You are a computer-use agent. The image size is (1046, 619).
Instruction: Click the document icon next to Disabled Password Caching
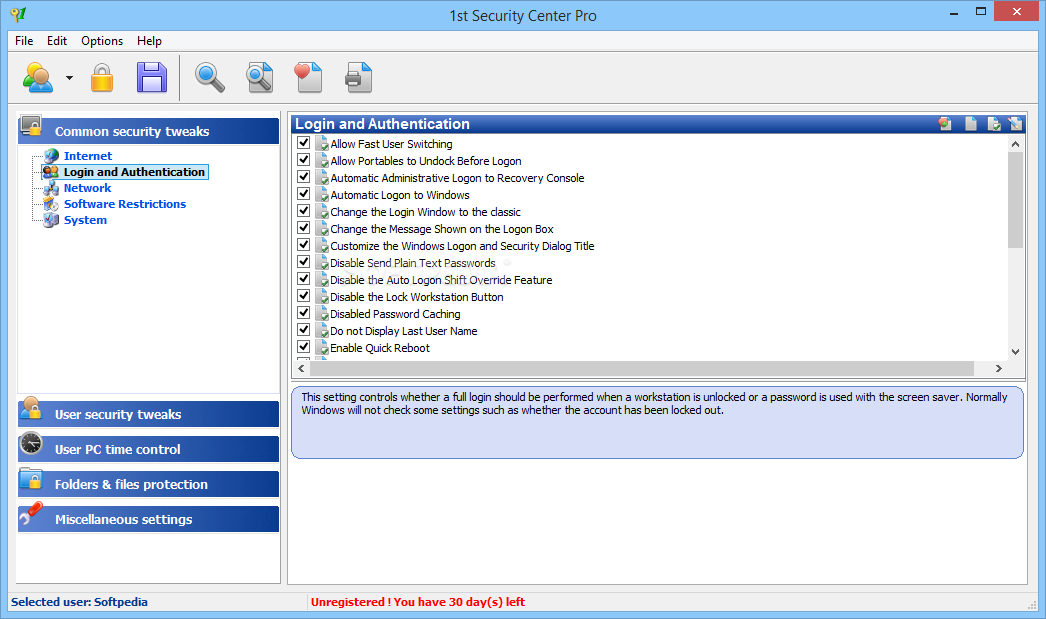pos(322,314)
